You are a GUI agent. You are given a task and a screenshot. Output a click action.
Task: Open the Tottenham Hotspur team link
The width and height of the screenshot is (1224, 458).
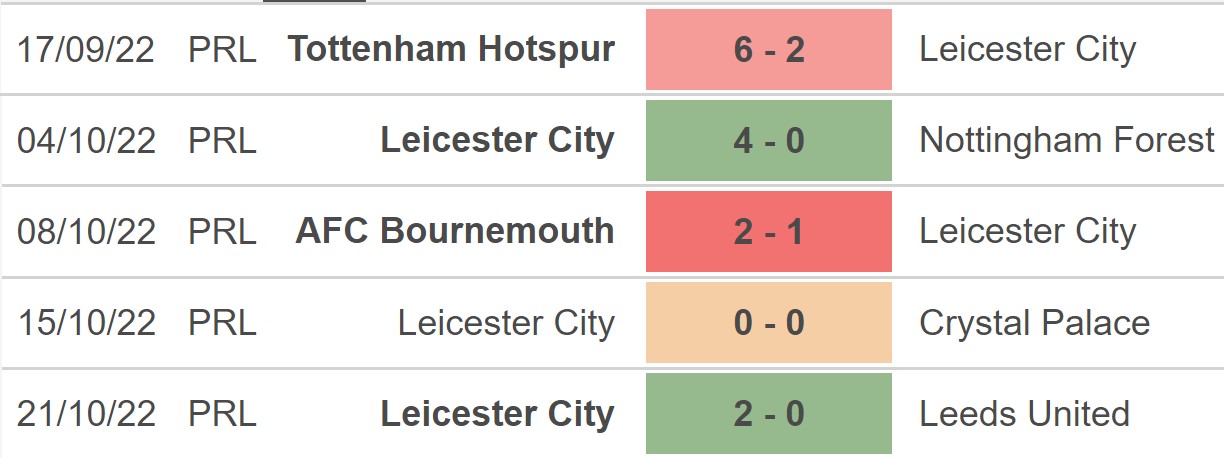451,49
